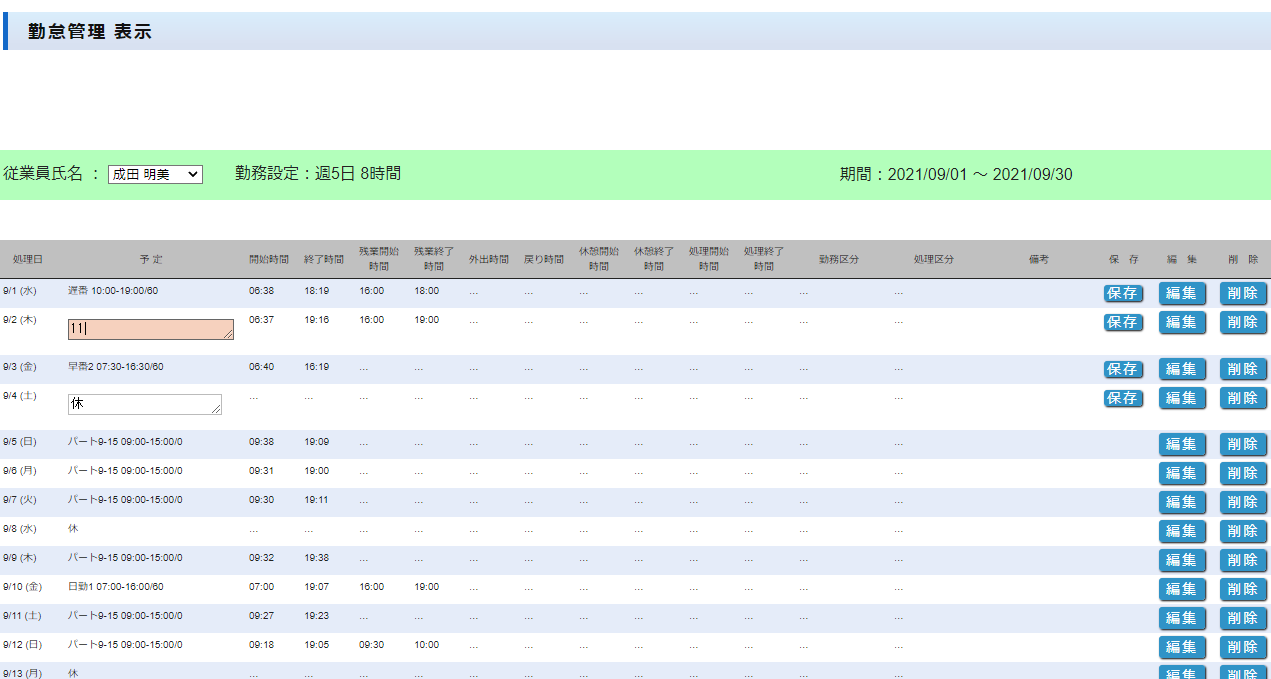Save the 9/4 row entry
Screen dimensions: 1271x679
(1123, 398)
